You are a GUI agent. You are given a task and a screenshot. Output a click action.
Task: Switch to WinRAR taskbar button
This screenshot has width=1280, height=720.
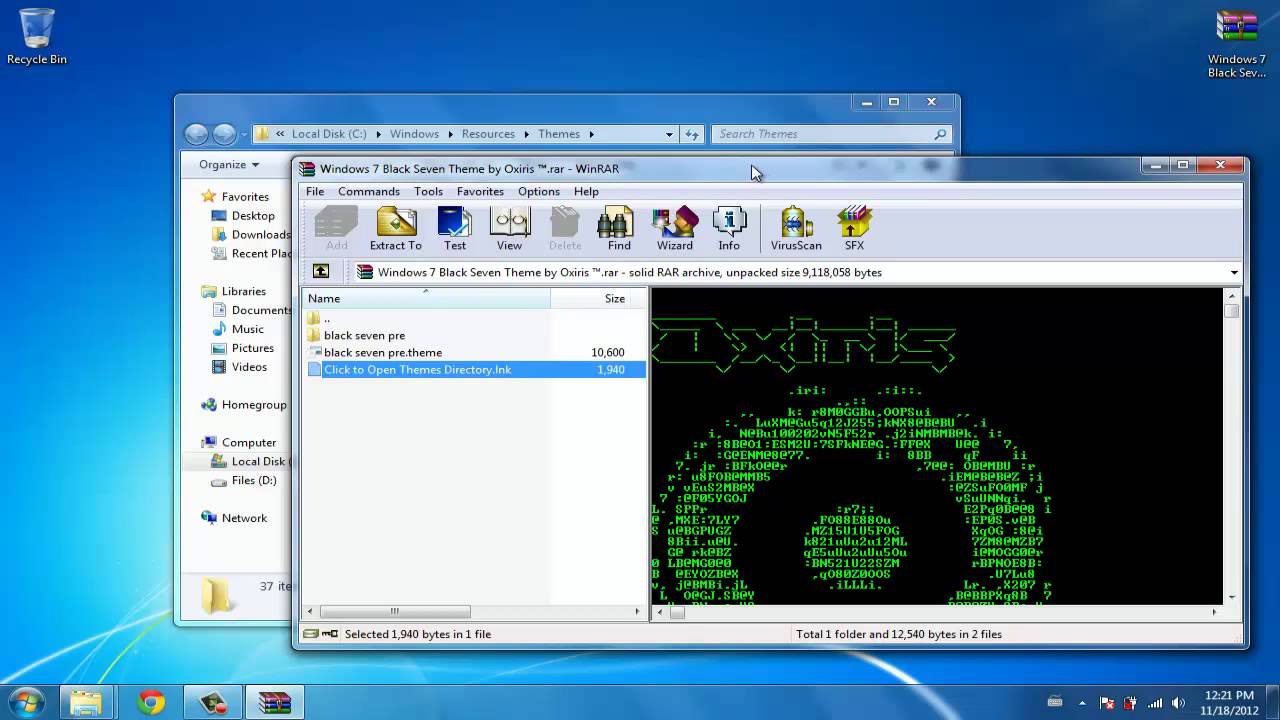pyautogui.click(x=275, y=703)
